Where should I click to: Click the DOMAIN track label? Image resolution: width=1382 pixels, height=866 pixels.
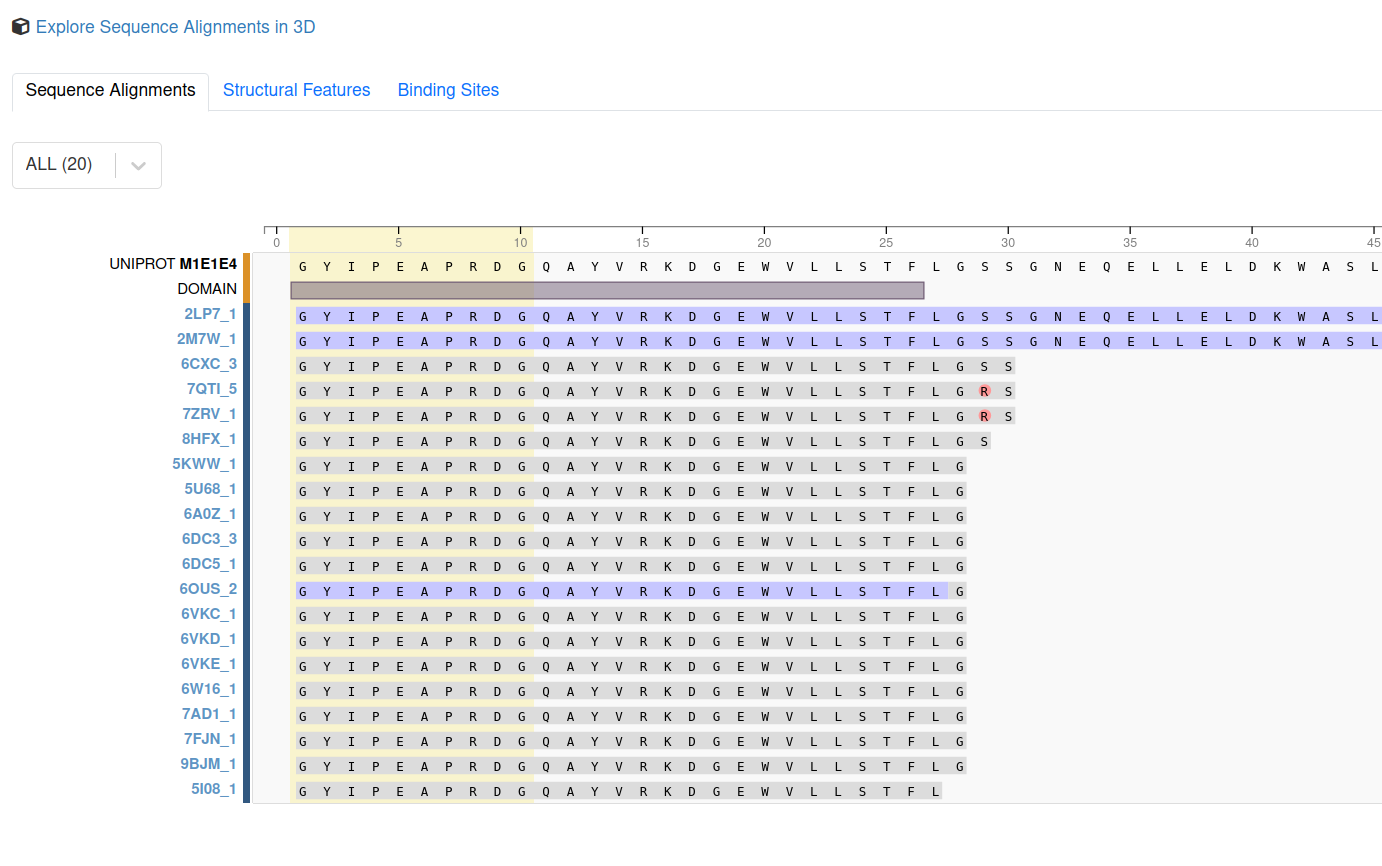point(207,289)
